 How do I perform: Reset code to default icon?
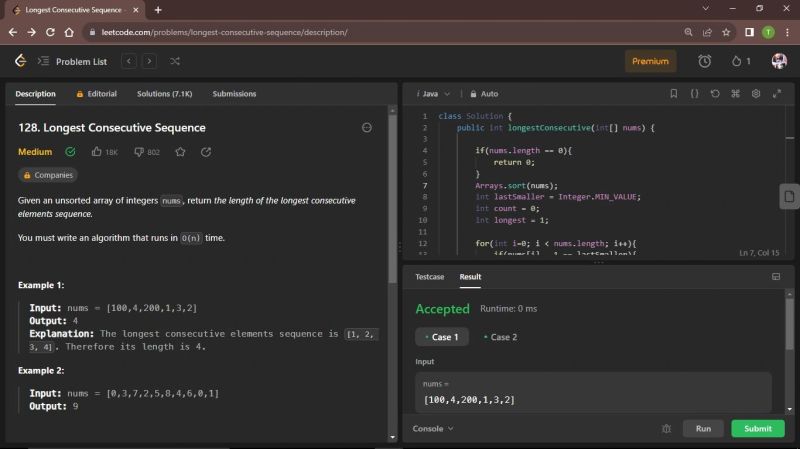[x=715, y=93]
